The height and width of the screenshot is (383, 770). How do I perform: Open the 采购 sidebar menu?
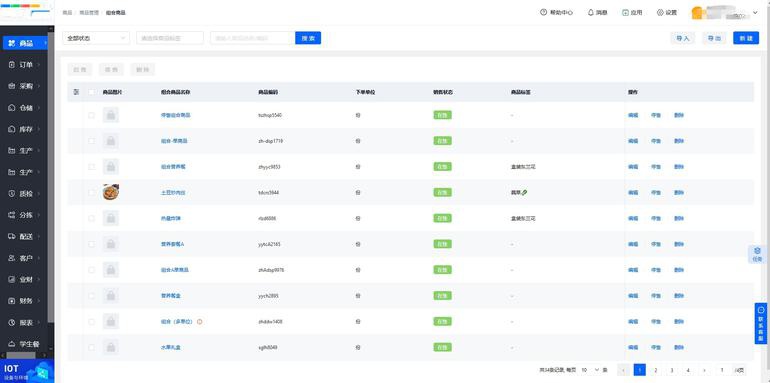(26, 86)
